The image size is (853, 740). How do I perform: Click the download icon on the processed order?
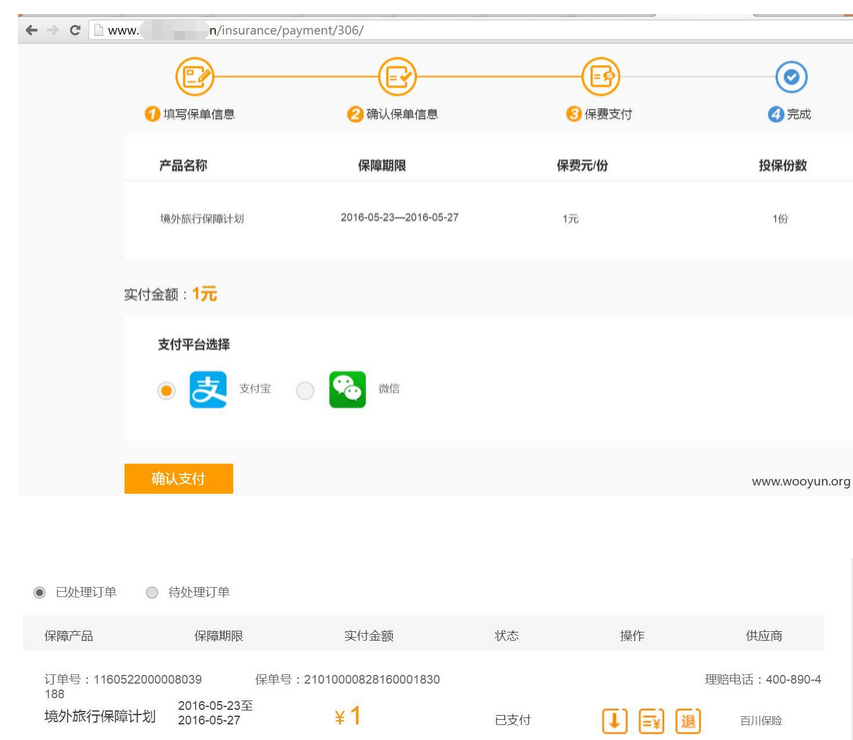coord(614,720)
